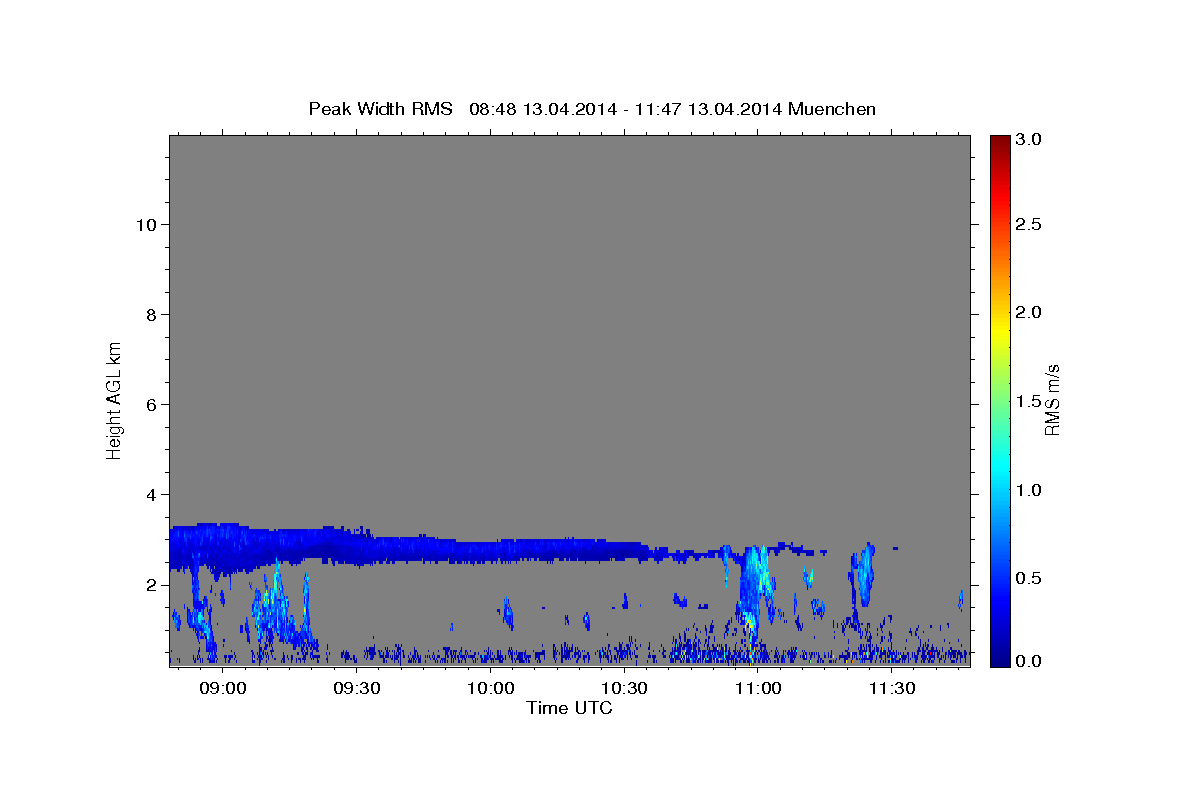
Task: Click the 10:30 time tick label
Action: 624,689
